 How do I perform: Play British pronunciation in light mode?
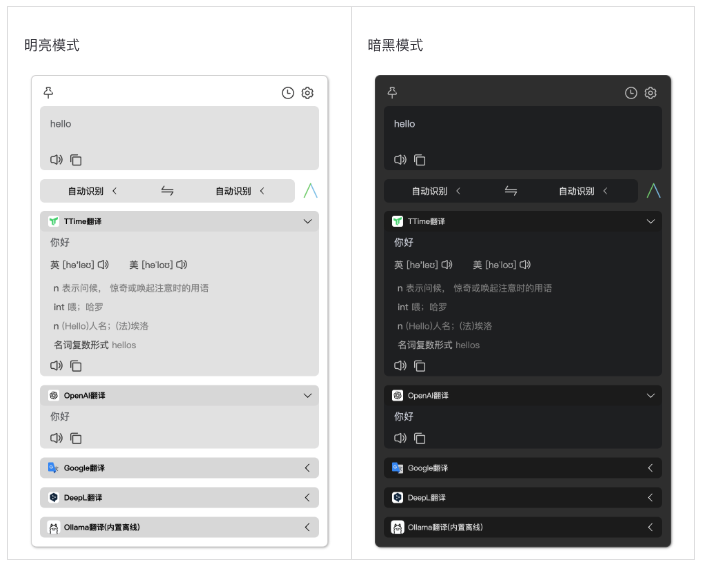click(x=103, y=265)
